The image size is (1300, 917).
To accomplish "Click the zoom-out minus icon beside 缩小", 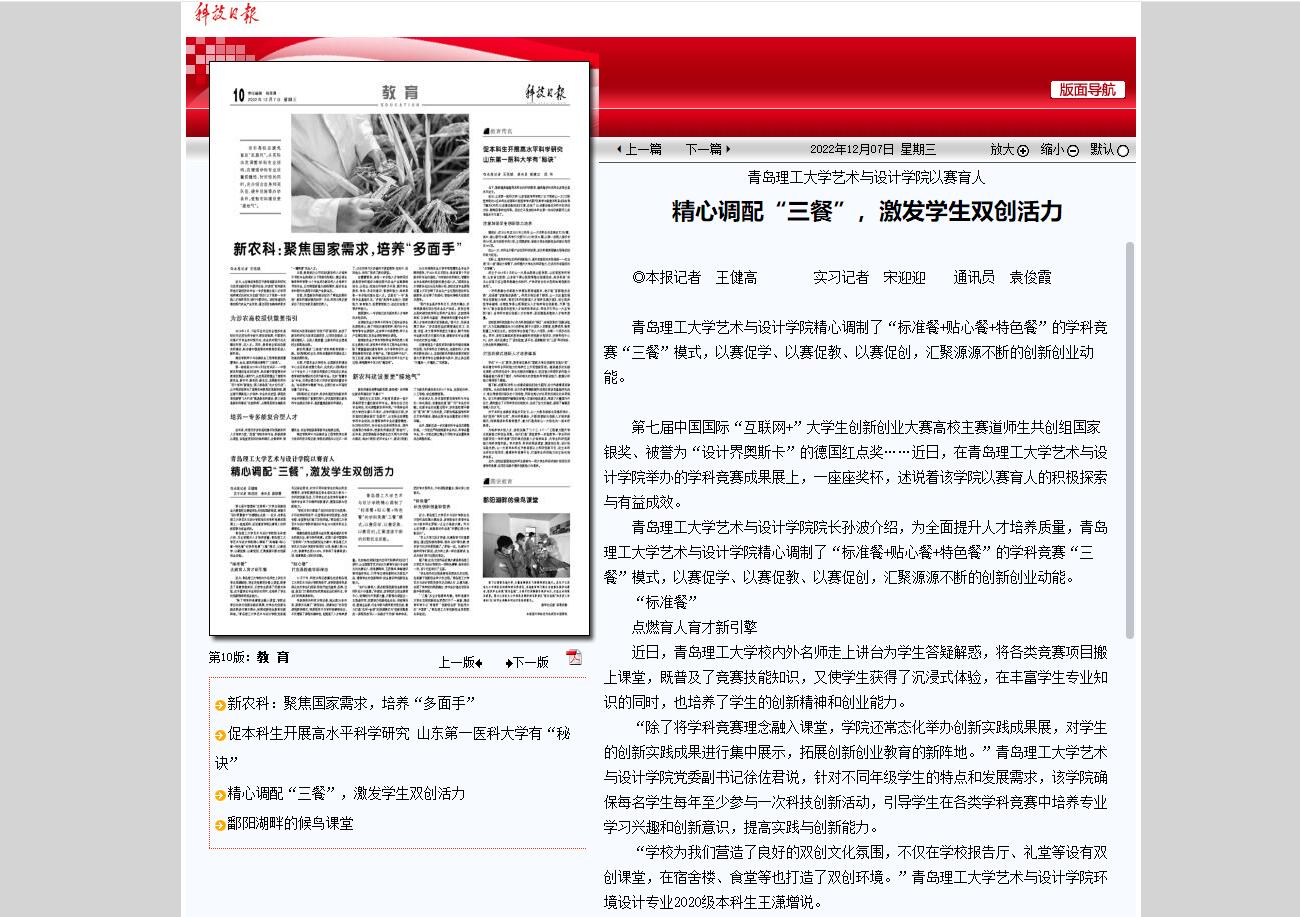I will pos(1073,151).
